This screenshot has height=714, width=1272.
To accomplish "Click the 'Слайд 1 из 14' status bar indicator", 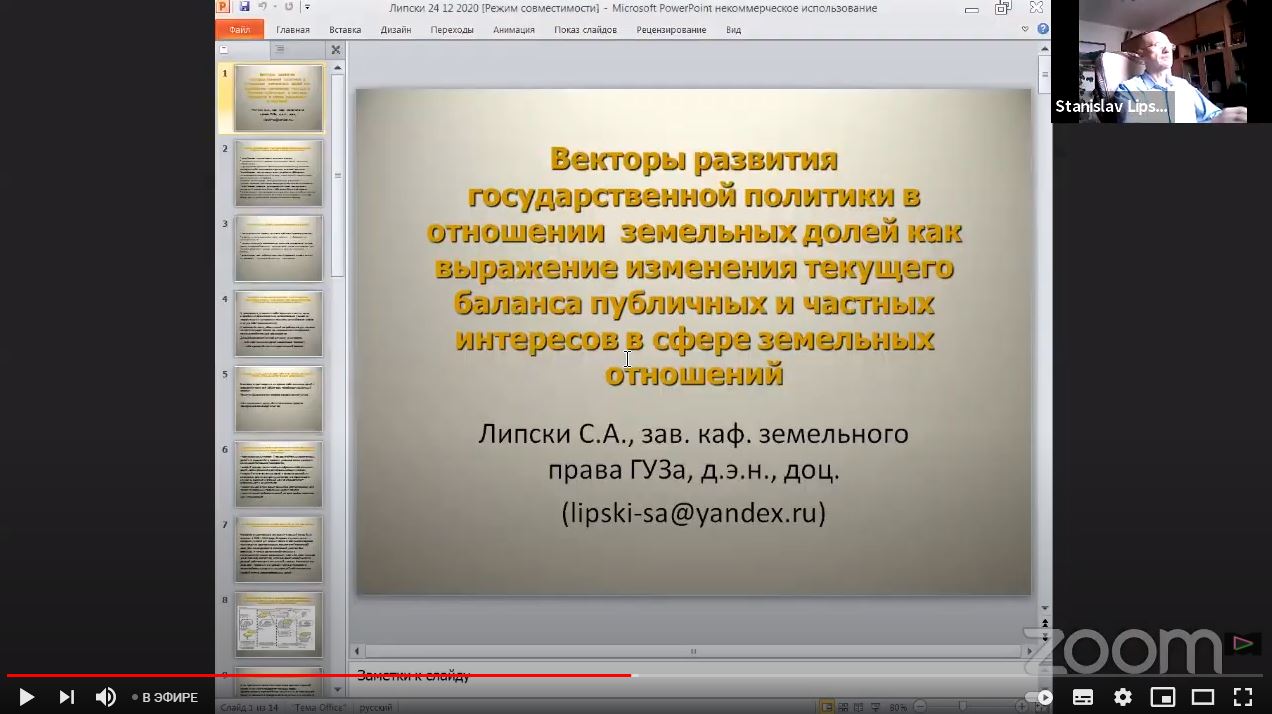I will pos(248,707).
